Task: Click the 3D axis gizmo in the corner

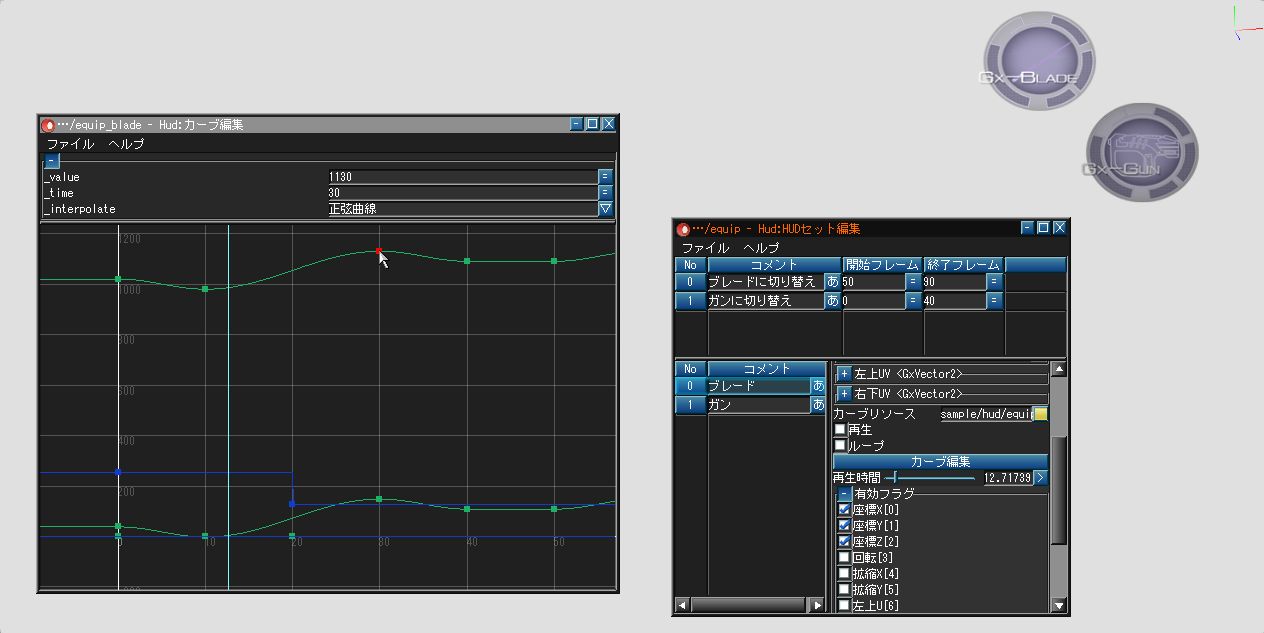Action: pyautogui.click(x=1246, y=22)
